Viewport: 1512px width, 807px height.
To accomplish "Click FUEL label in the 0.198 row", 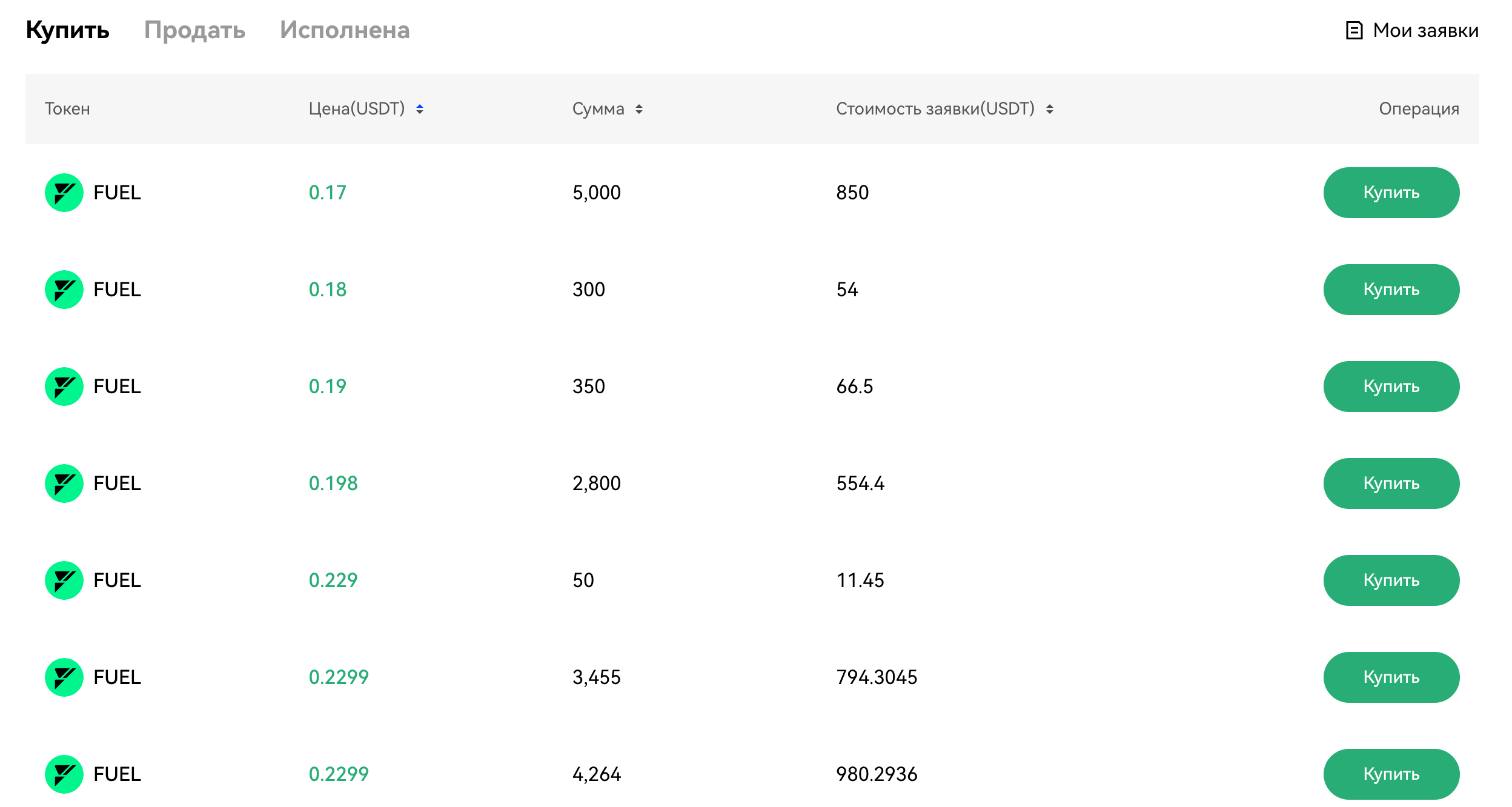I will (x=117, y=483).
